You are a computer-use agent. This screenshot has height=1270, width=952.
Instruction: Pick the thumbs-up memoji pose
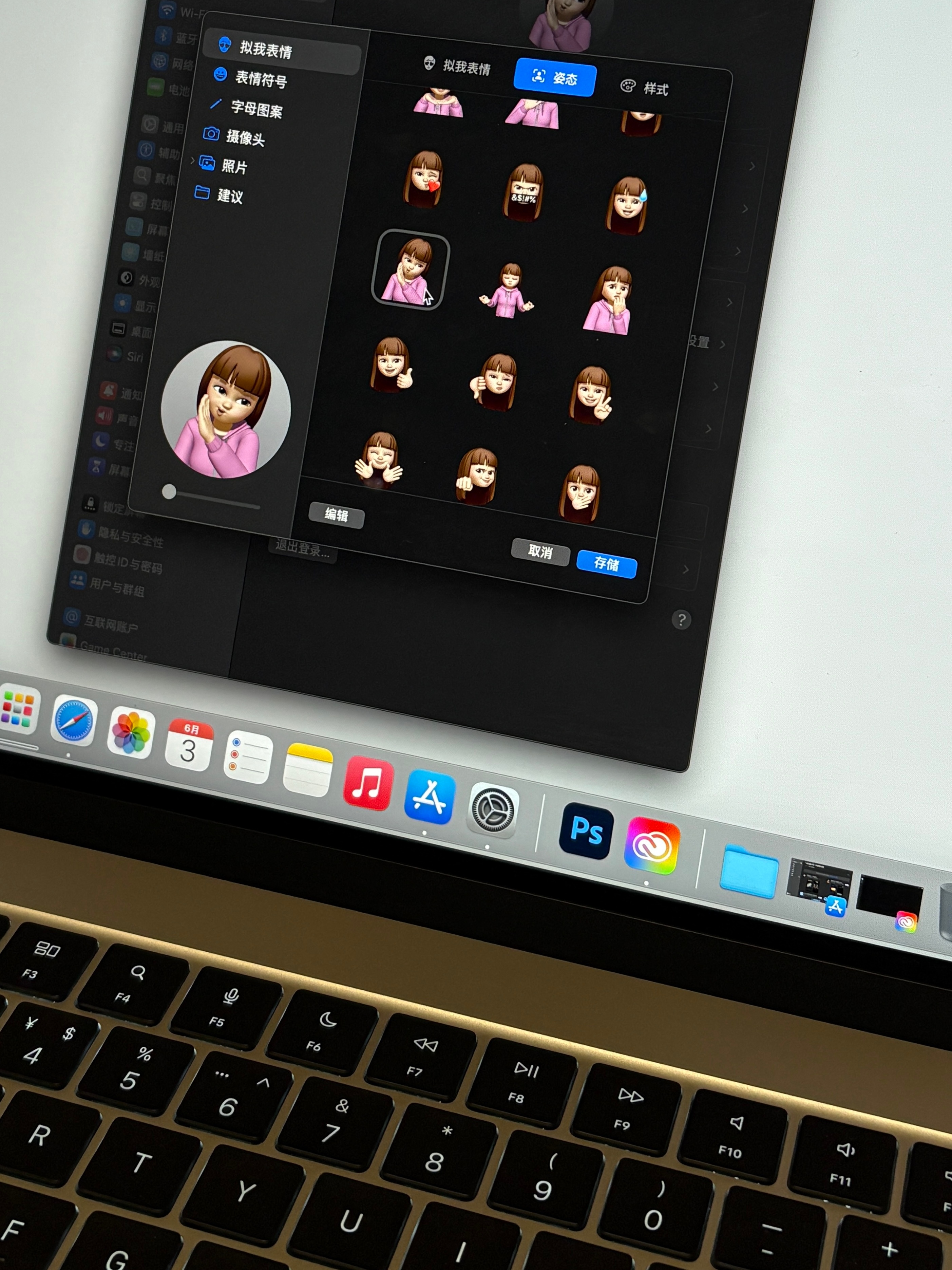coord(392,365)
